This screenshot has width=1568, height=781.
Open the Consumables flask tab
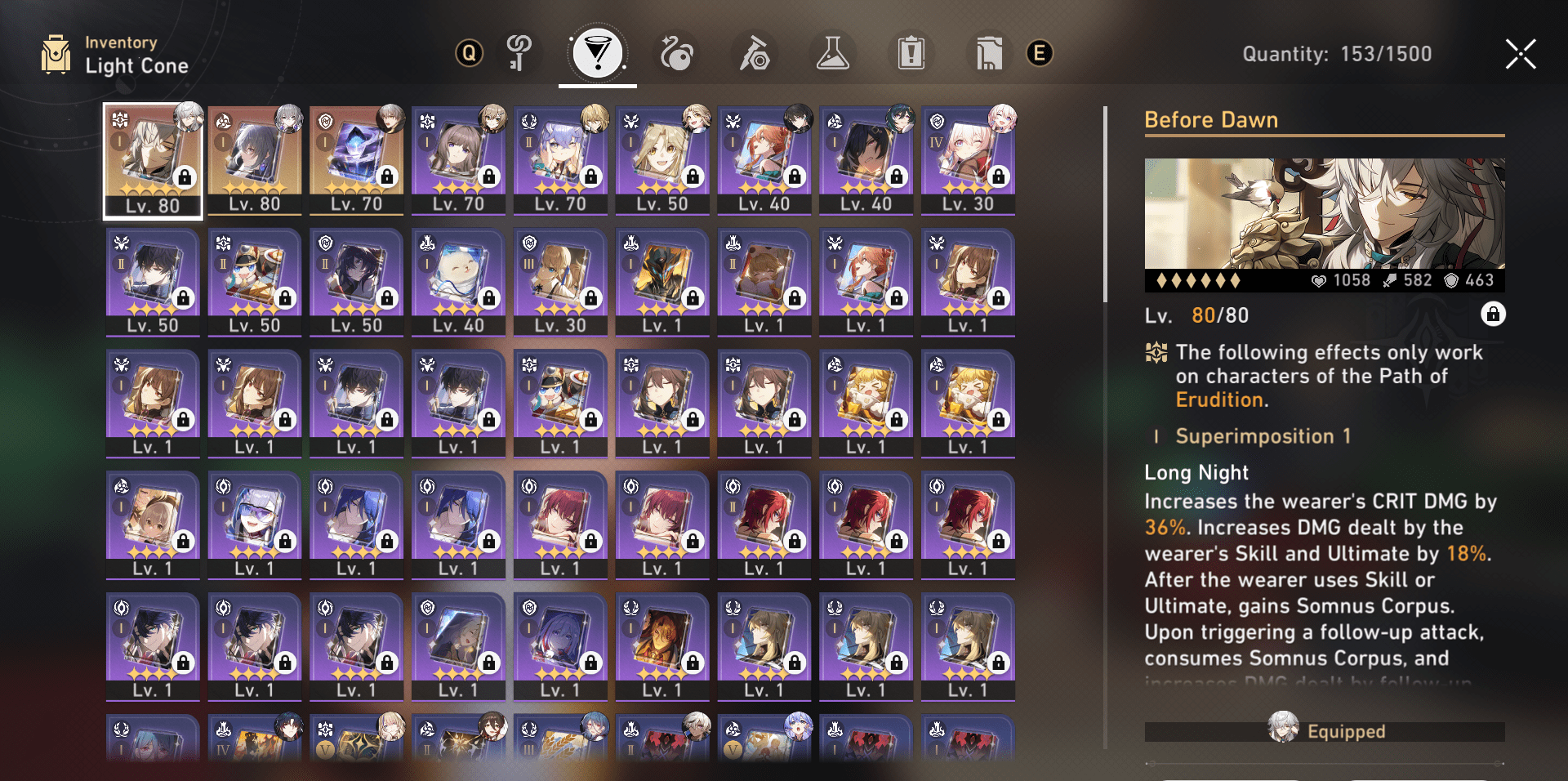[833, 54]
